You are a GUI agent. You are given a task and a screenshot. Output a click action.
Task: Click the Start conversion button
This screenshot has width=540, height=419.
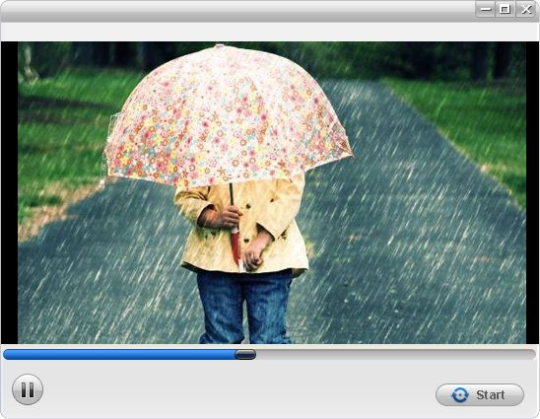tap(480, 395)
